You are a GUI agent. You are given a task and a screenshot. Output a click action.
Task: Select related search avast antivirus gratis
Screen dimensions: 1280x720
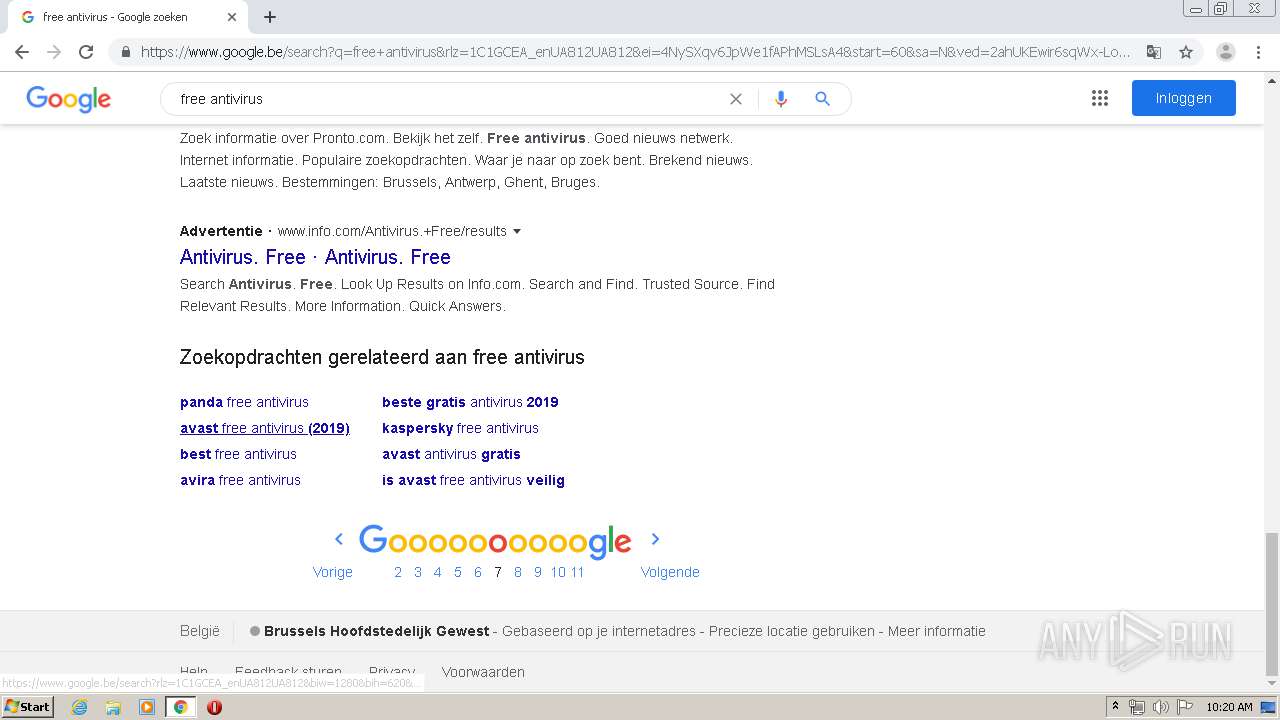(x=451, y=454)
